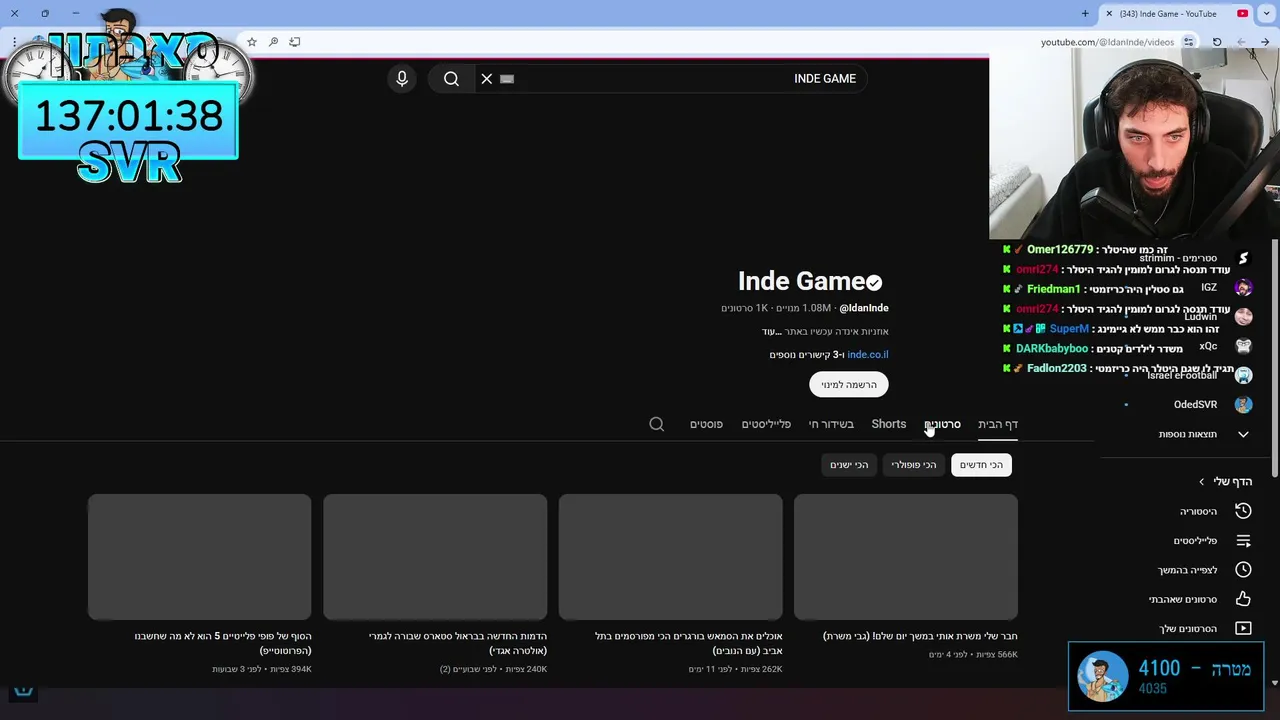The width and height of the screenshot is (1280, 720).
Task: Switch to the פוסטים channel tab
Action: click(x=706, y=424)
